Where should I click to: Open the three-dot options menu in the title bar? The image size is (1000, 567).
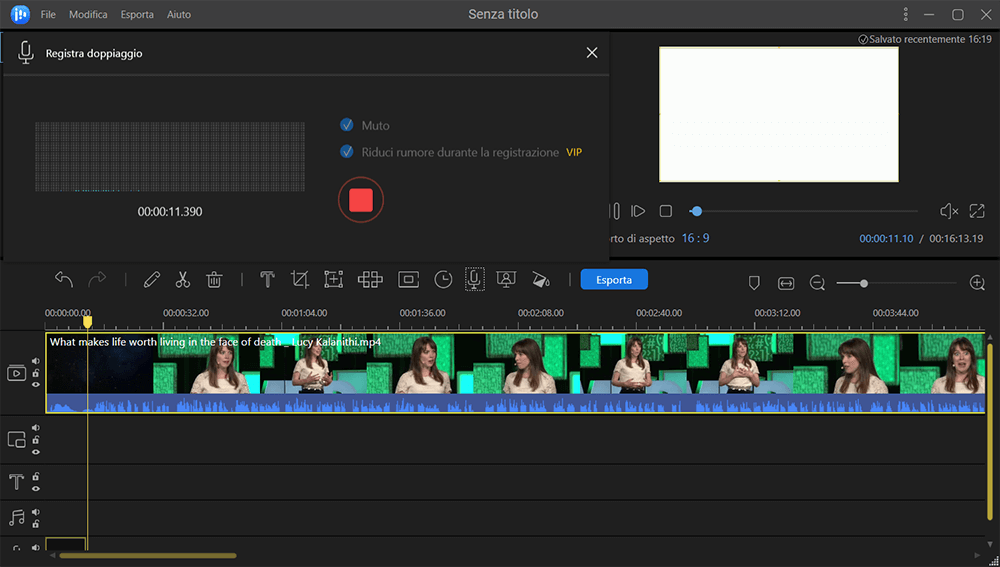(x=905, y=14)
